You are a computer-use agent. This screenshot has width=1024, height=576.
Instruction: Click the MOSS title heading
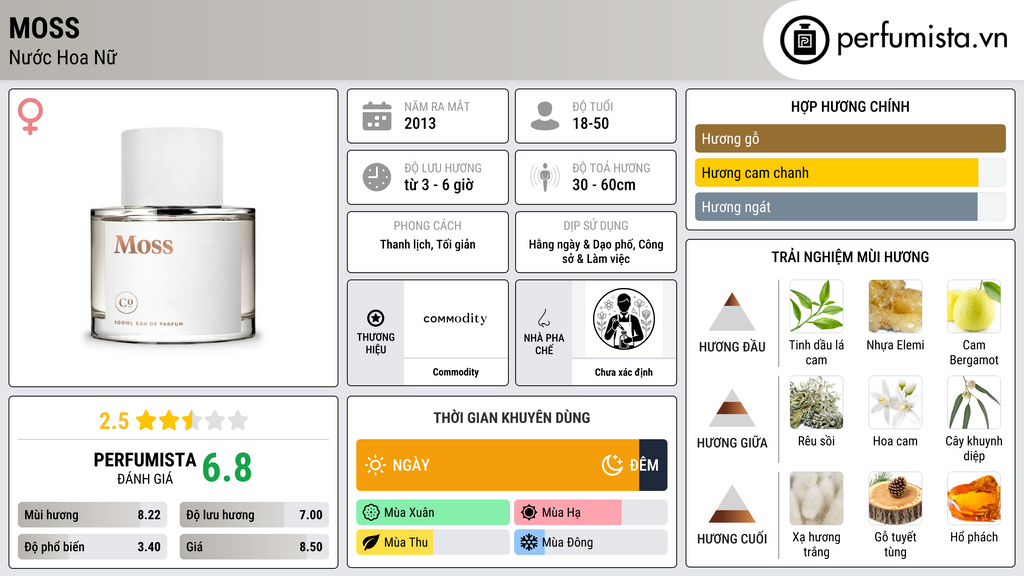(x=44, y=28)
